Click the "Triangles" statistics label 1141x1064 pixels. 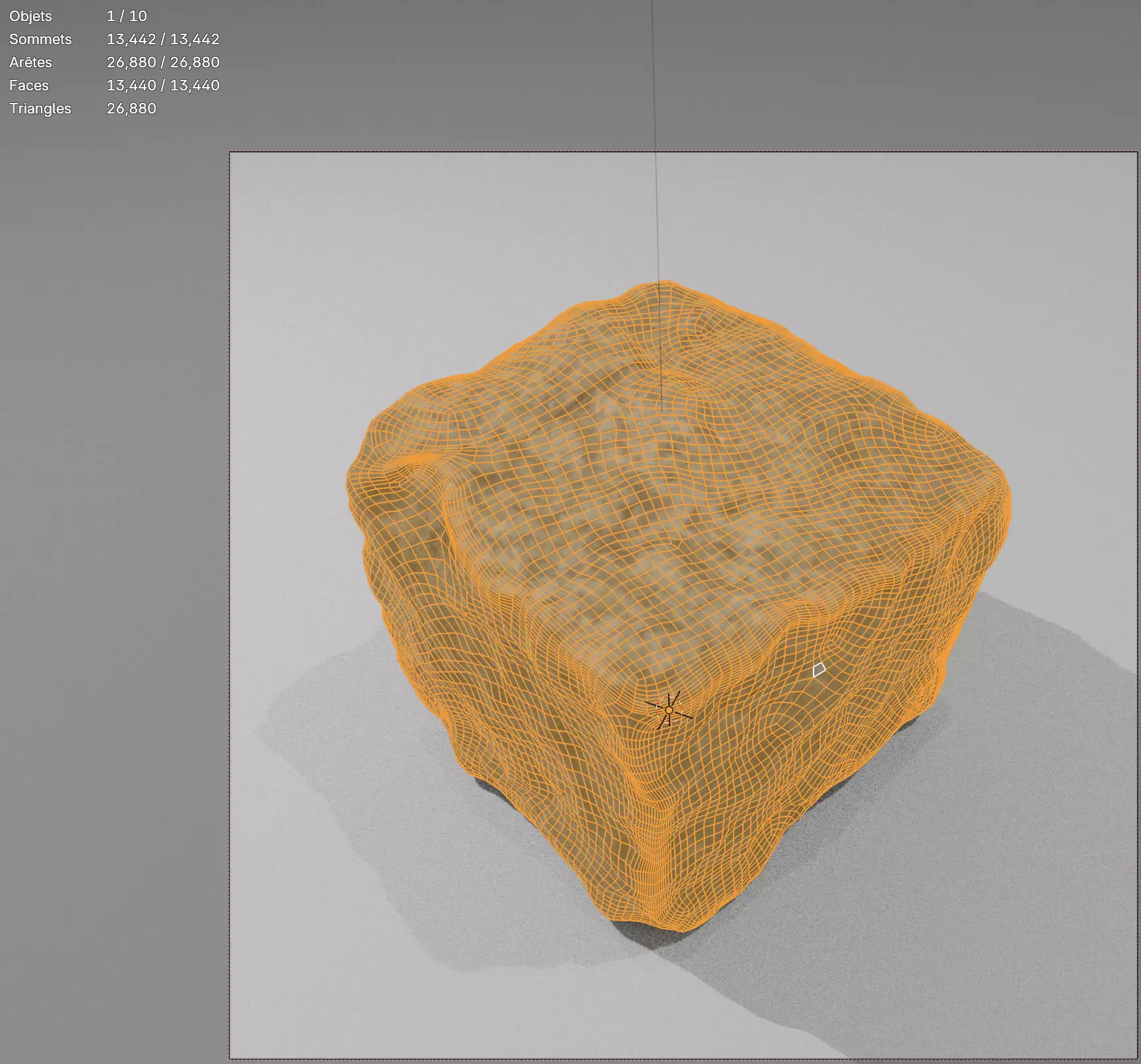[x=40, y=108]
